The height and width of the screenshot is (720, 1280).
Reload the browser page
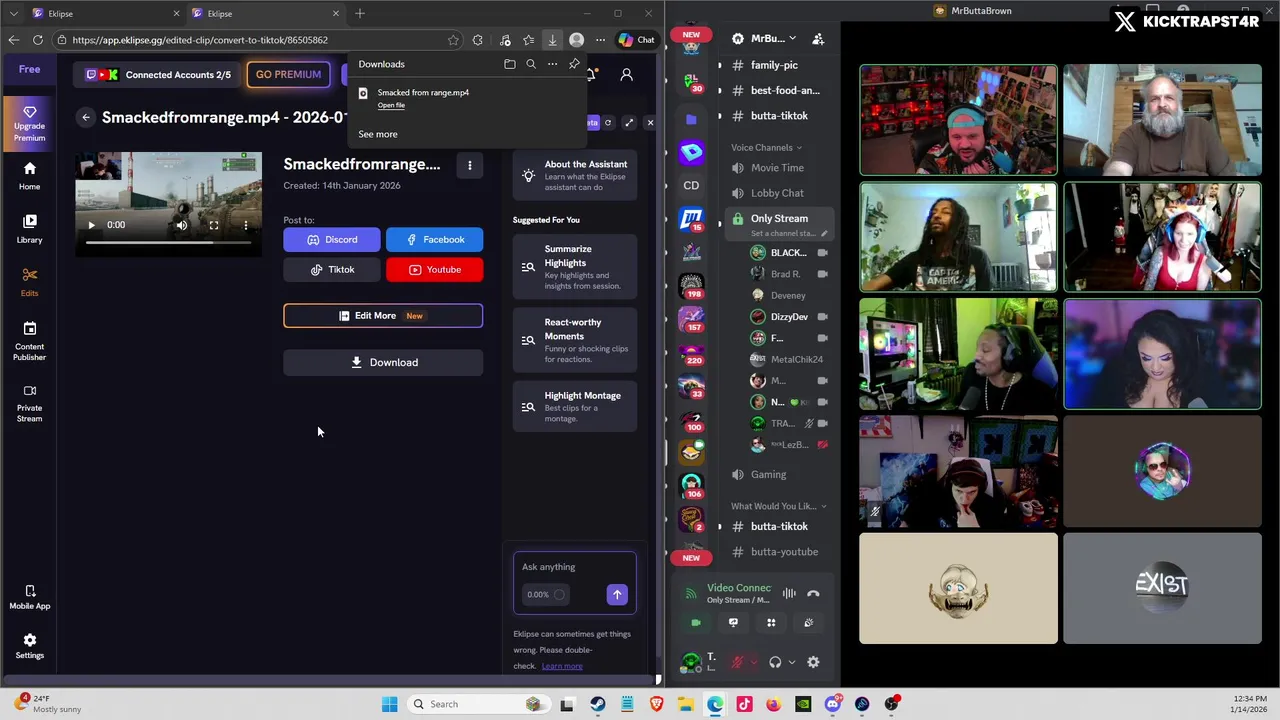click(x=38, y=40)
